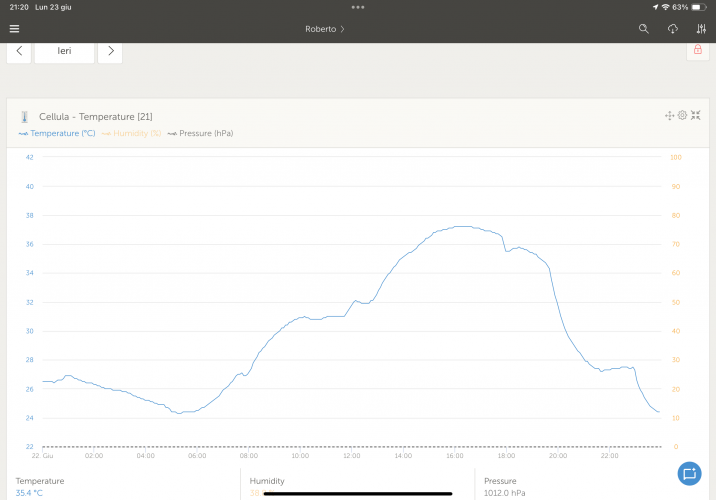716x500 pixels.
Task: Go to the previous day with left chevron
Action: (x=19, y=50)
